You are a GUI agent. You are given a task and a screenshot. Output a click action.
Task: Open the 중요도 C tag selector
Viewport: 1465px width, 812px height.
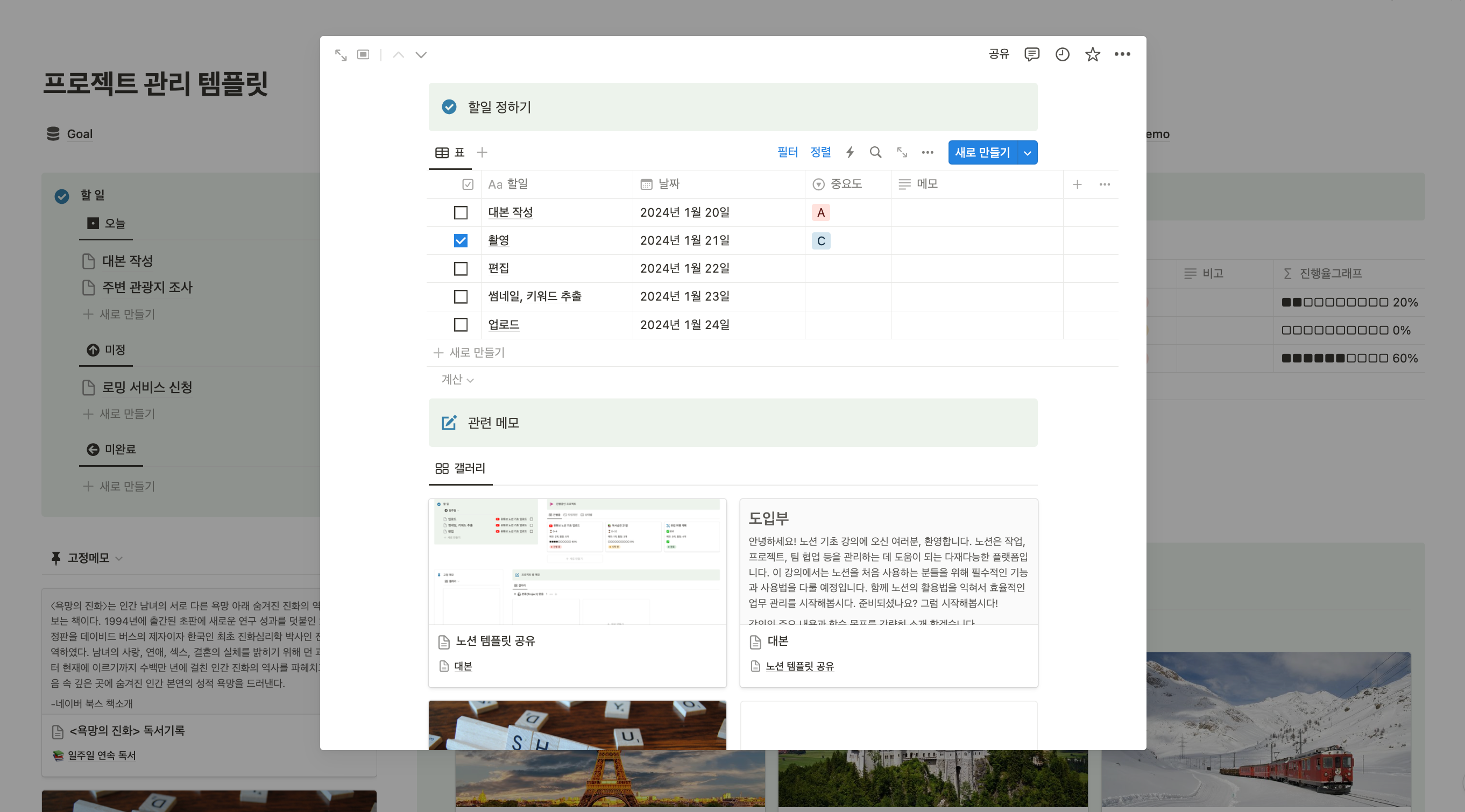pyautogui.click(x=820, y=240)
